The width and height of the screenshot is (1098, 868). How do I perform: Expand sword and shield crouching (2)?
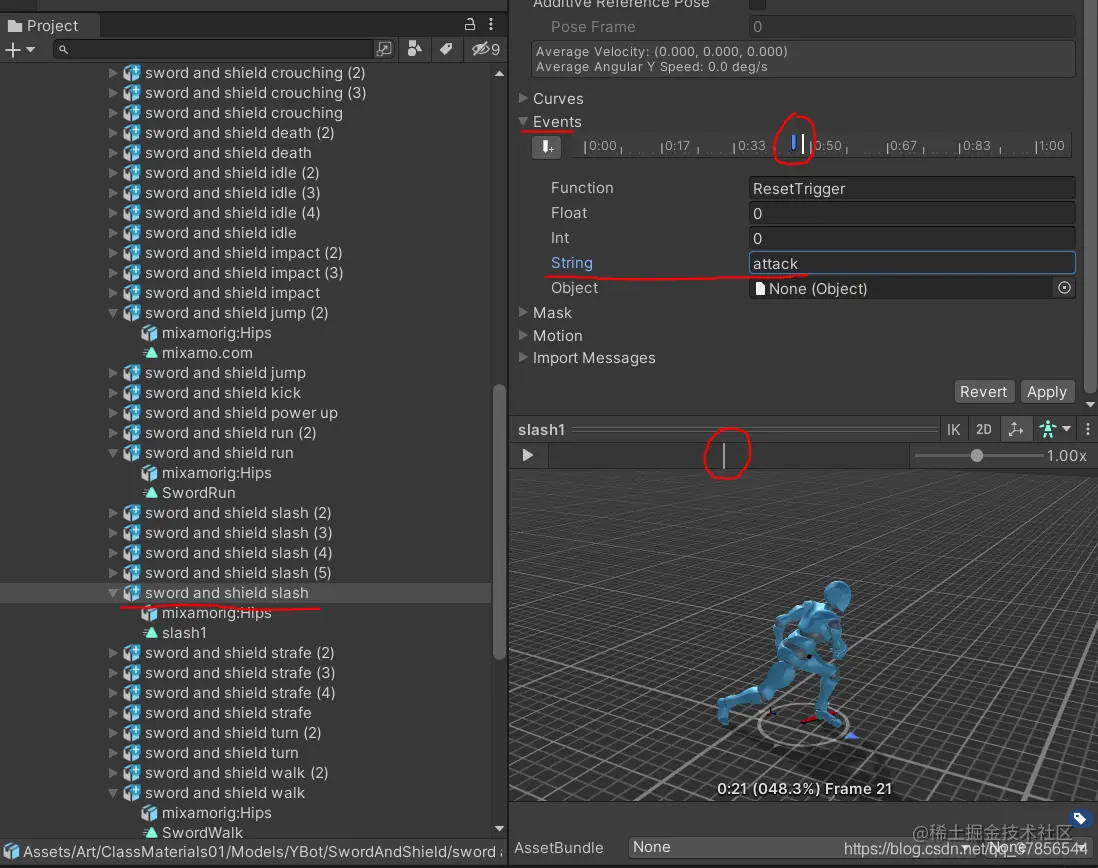click(113, 73)
